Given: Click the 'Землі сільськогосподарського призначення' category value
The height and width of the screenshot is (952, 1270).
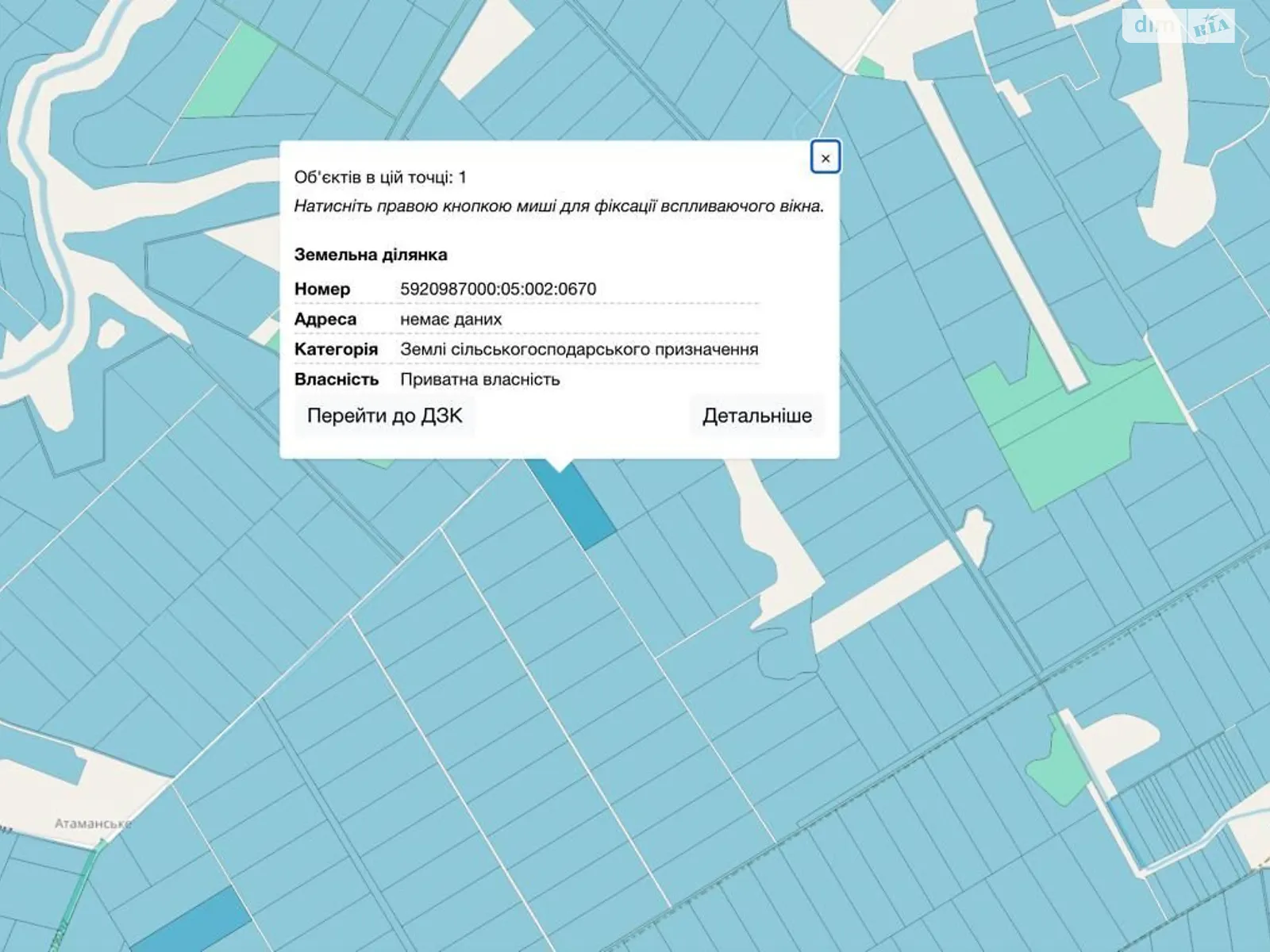Looking at the screenshot, I should coord(579,349).
